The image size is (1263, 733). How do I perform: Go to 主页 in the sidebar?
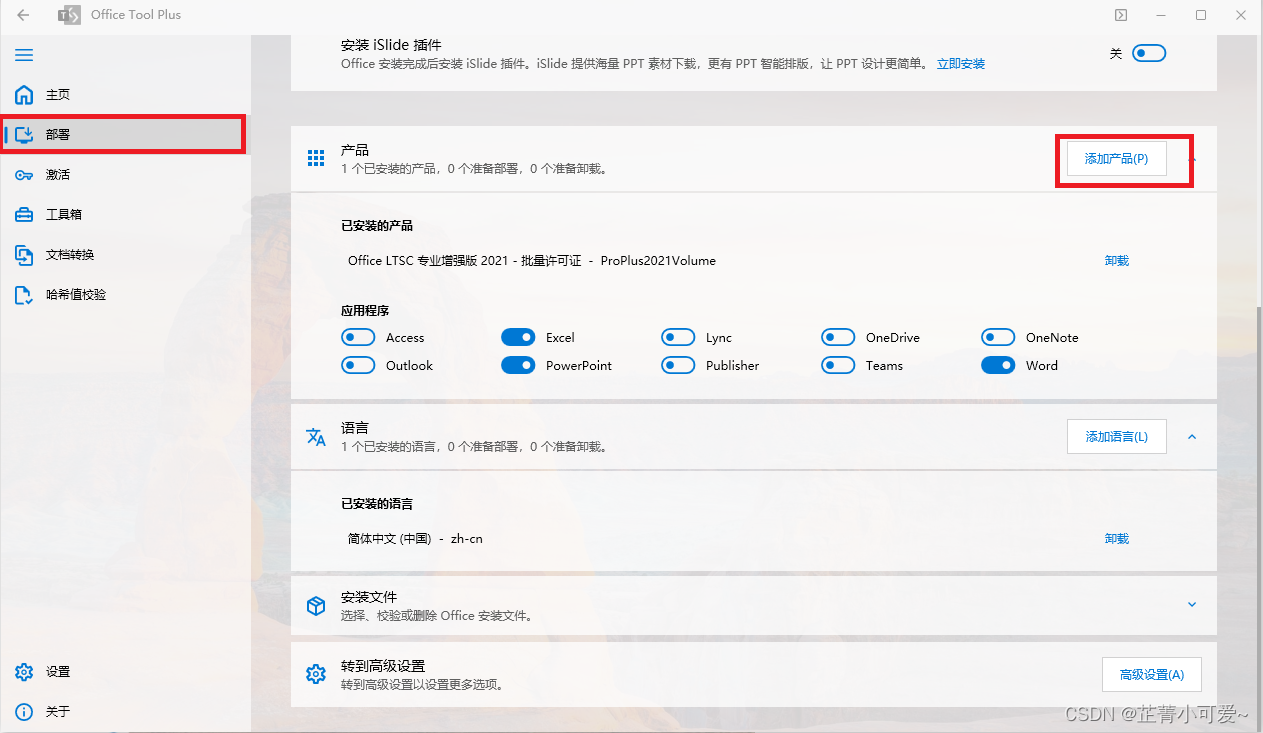click(x=125, y=95)
